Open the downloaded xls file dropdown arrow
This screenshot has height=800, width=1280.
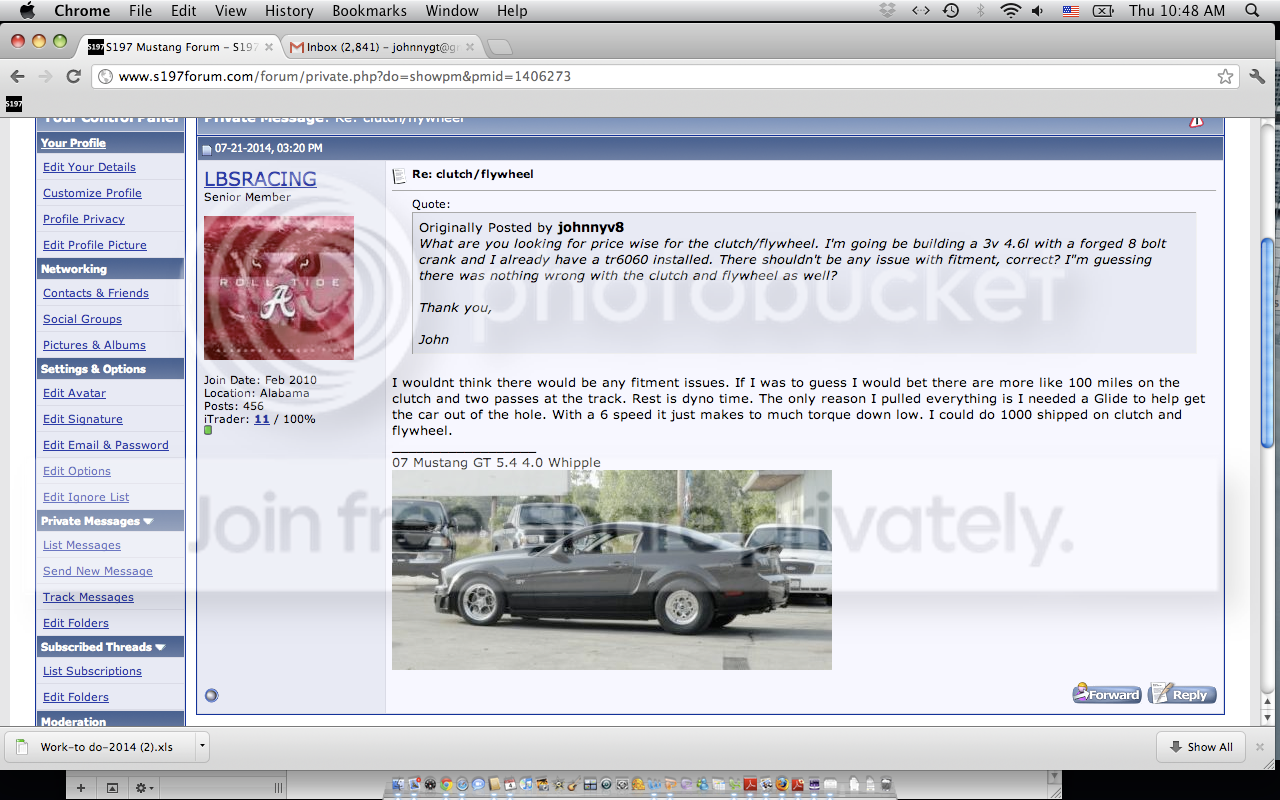click(202, 746)
